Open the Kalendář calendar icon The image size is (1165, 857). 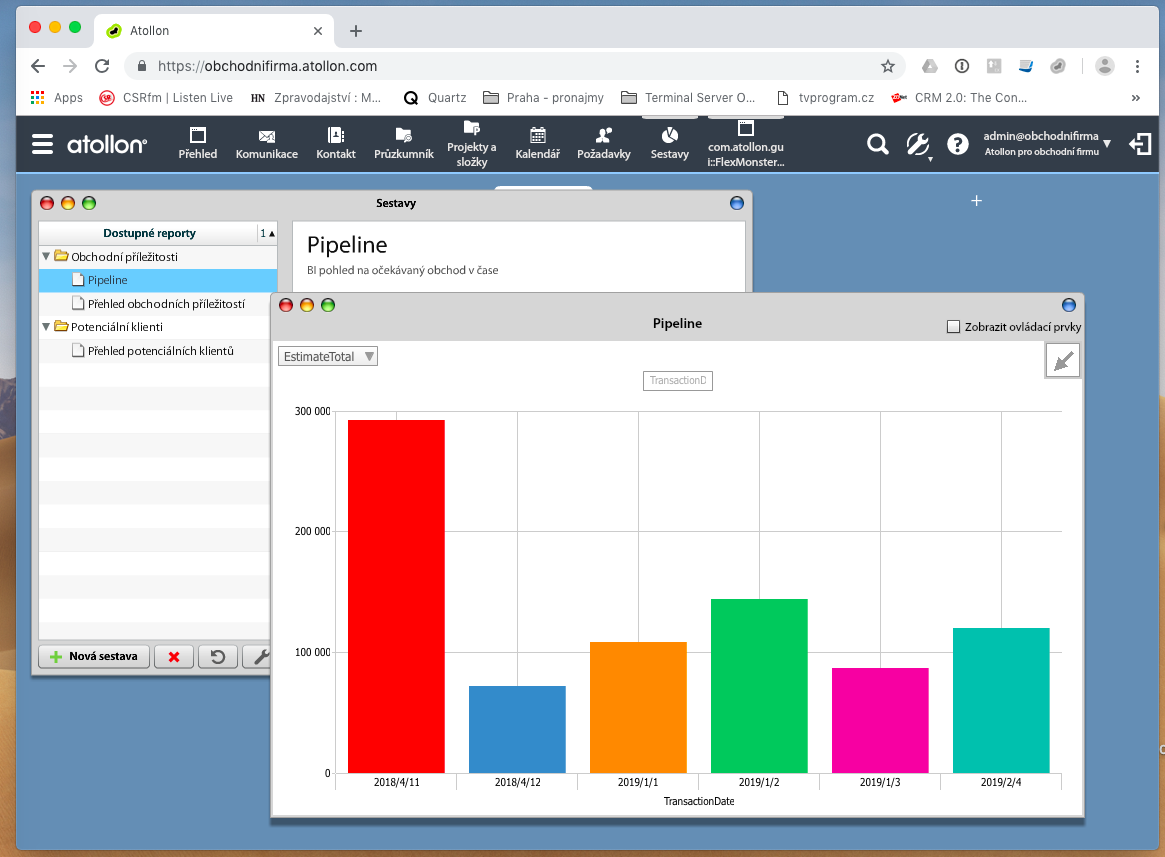(537, 136)
